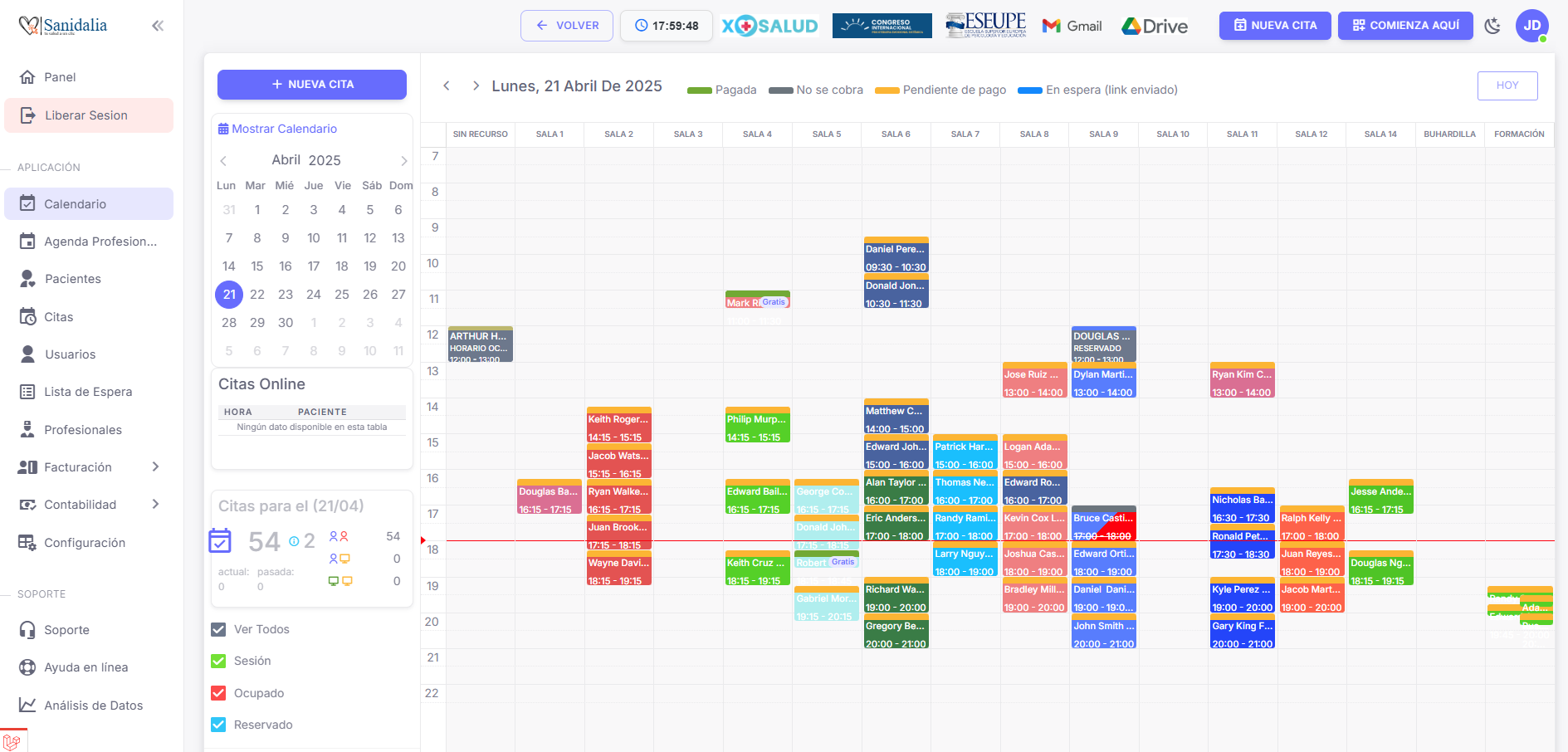Toggle dark mode moon icon
This screenshot has height=752, width=1568.
click(1492, 26)
